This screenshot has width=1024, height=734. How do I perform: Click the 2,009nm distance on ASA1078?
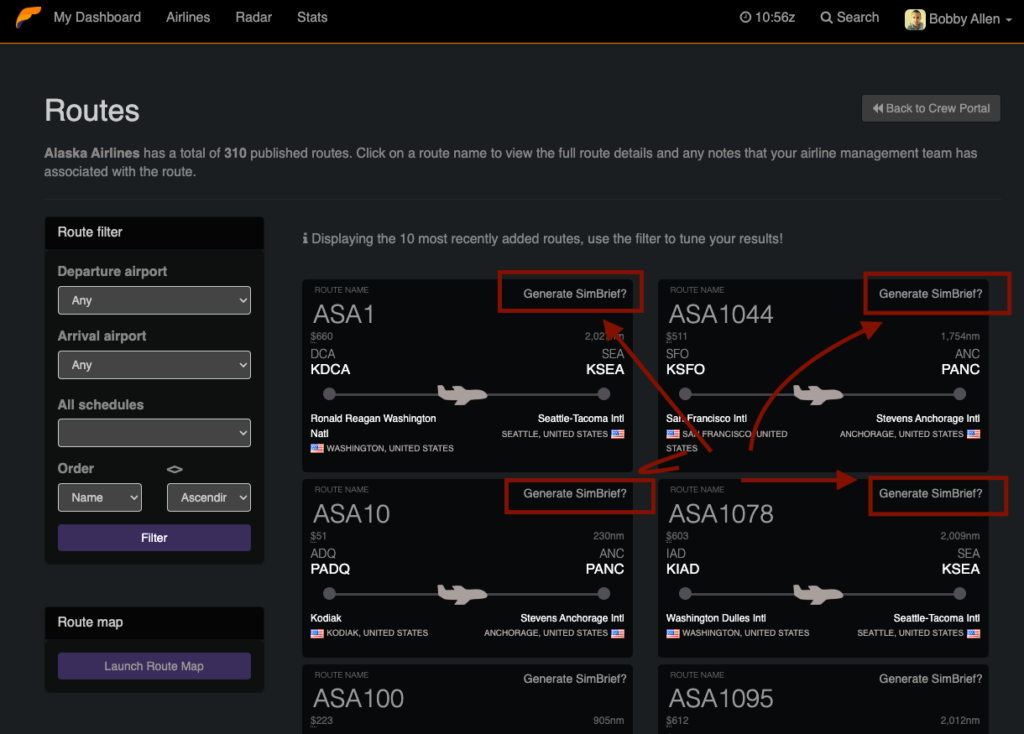[x=960, y=537]
